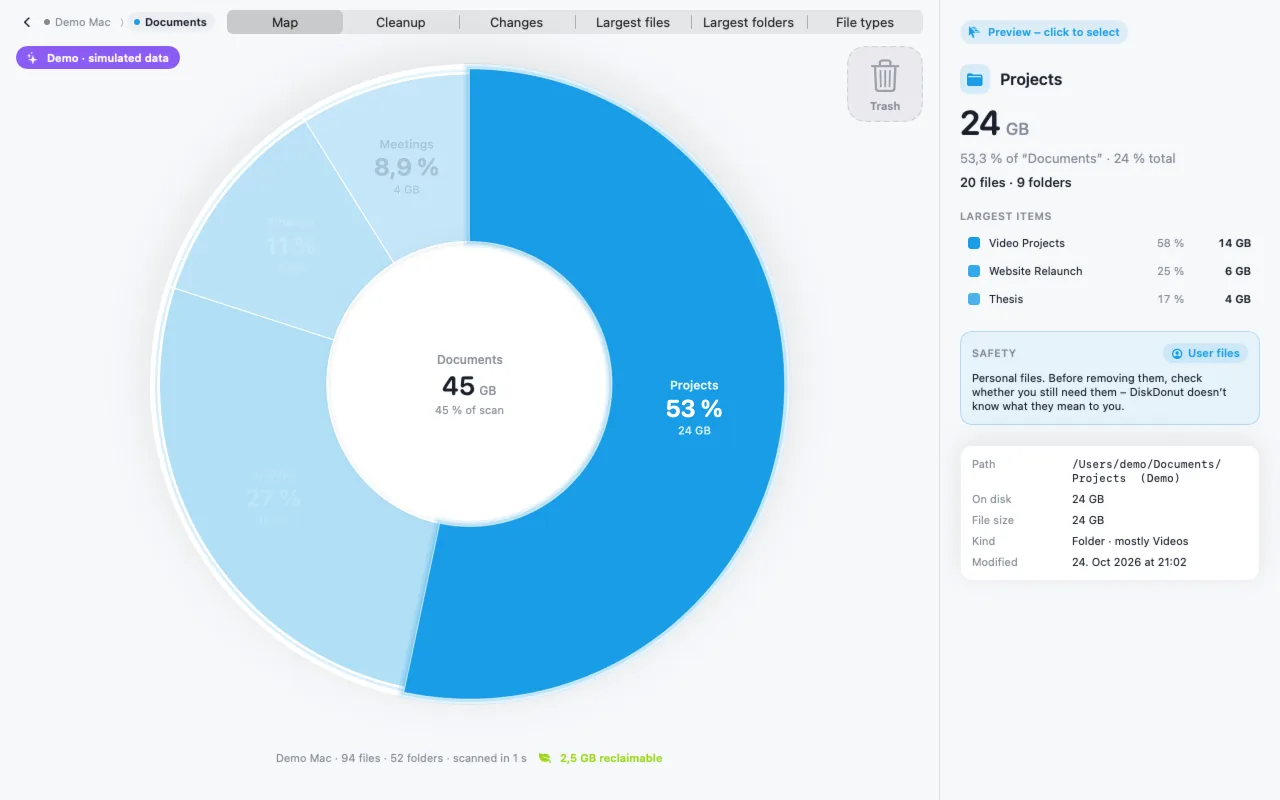Click the 6 GB size value

1237,271
